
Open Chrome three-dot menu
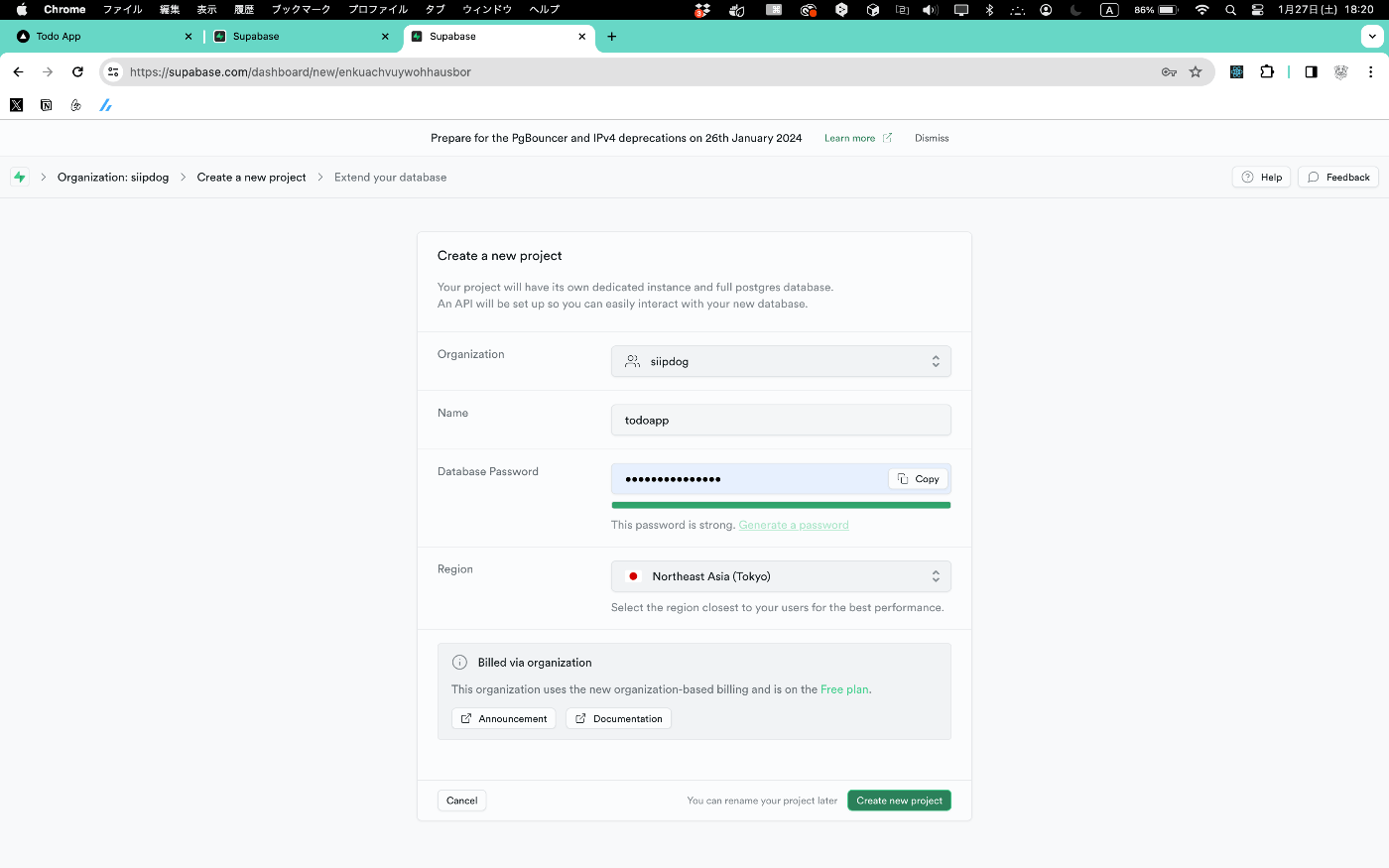coord(1370,71)
